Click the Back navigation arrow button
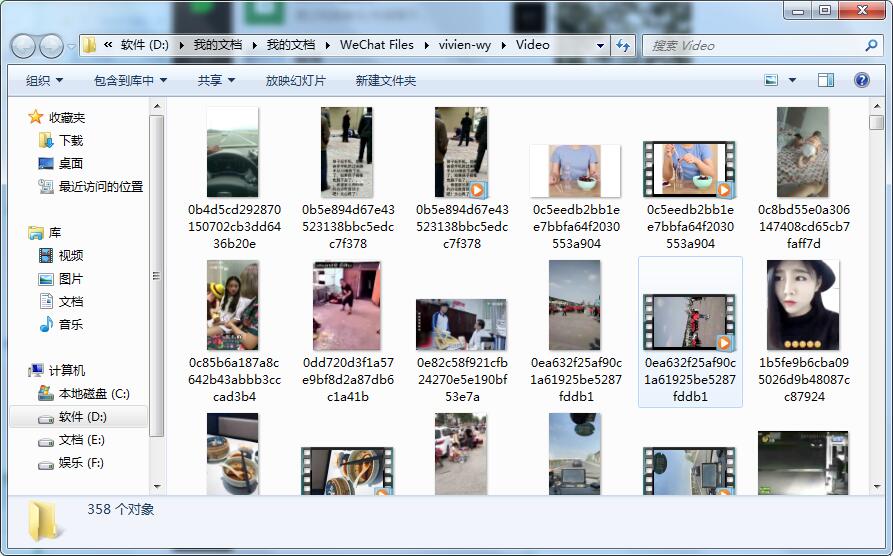Viewport: 893px width, 556px height. pos(23,46)
